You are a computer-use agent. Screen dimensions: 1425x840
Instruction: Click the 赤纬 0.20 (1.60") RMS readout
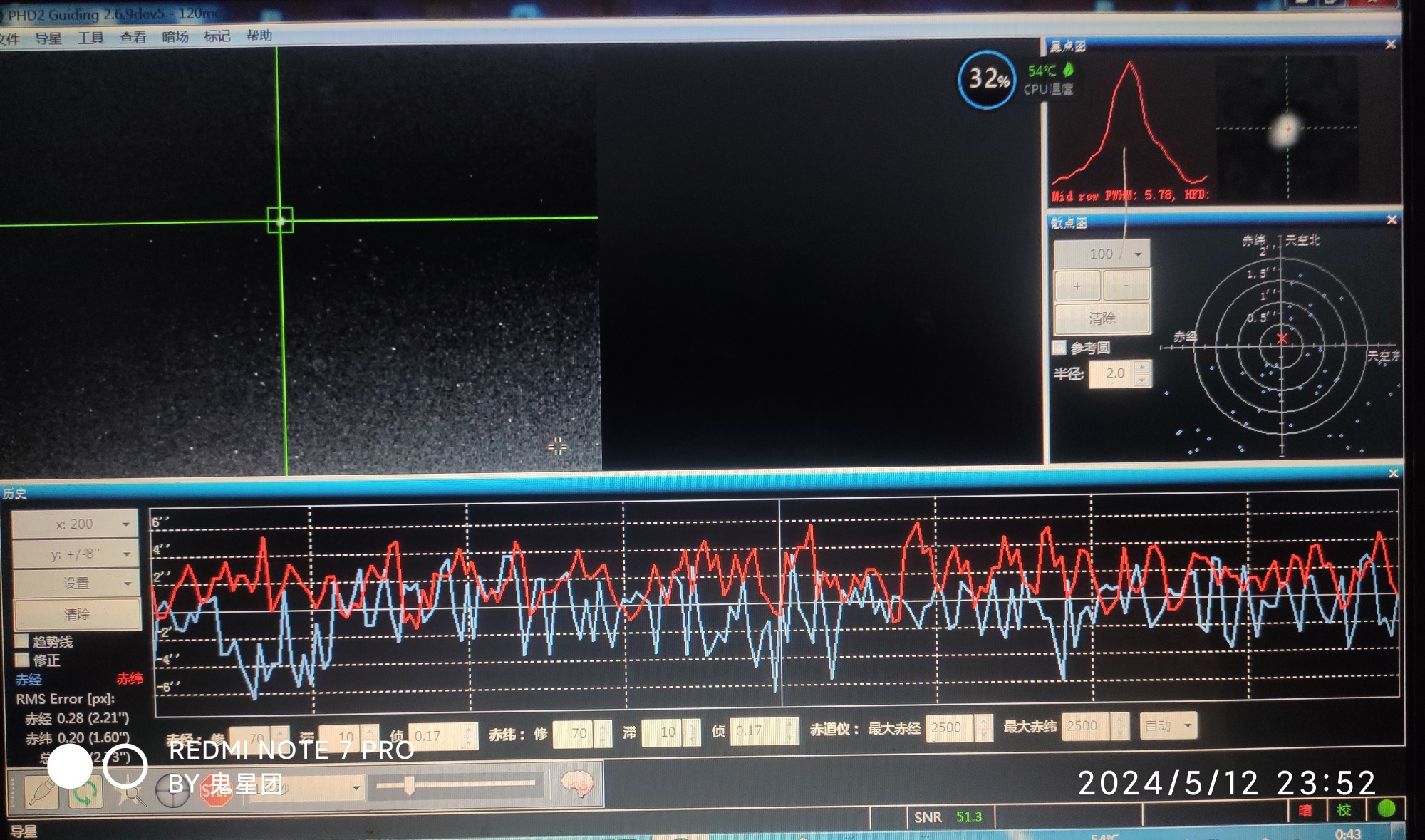[77, 737]
